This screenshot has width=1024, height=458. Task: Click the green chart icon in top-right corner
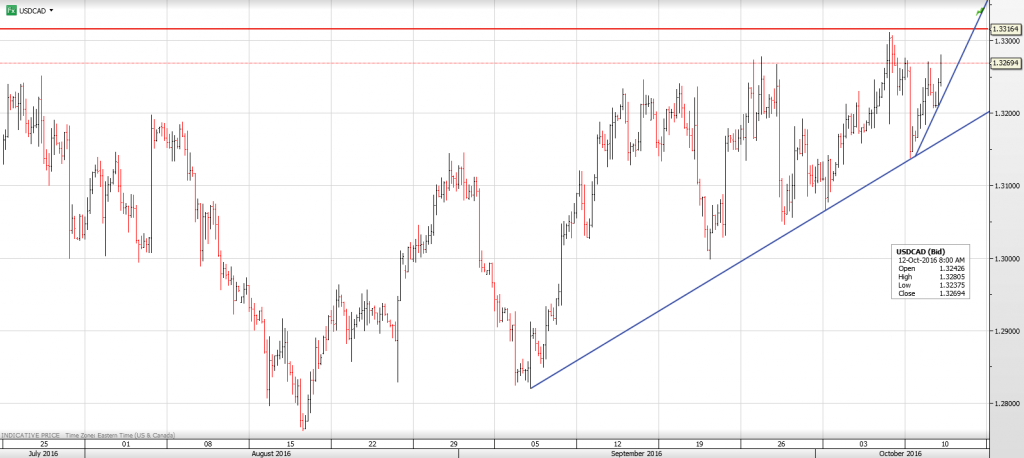[981, 12]
